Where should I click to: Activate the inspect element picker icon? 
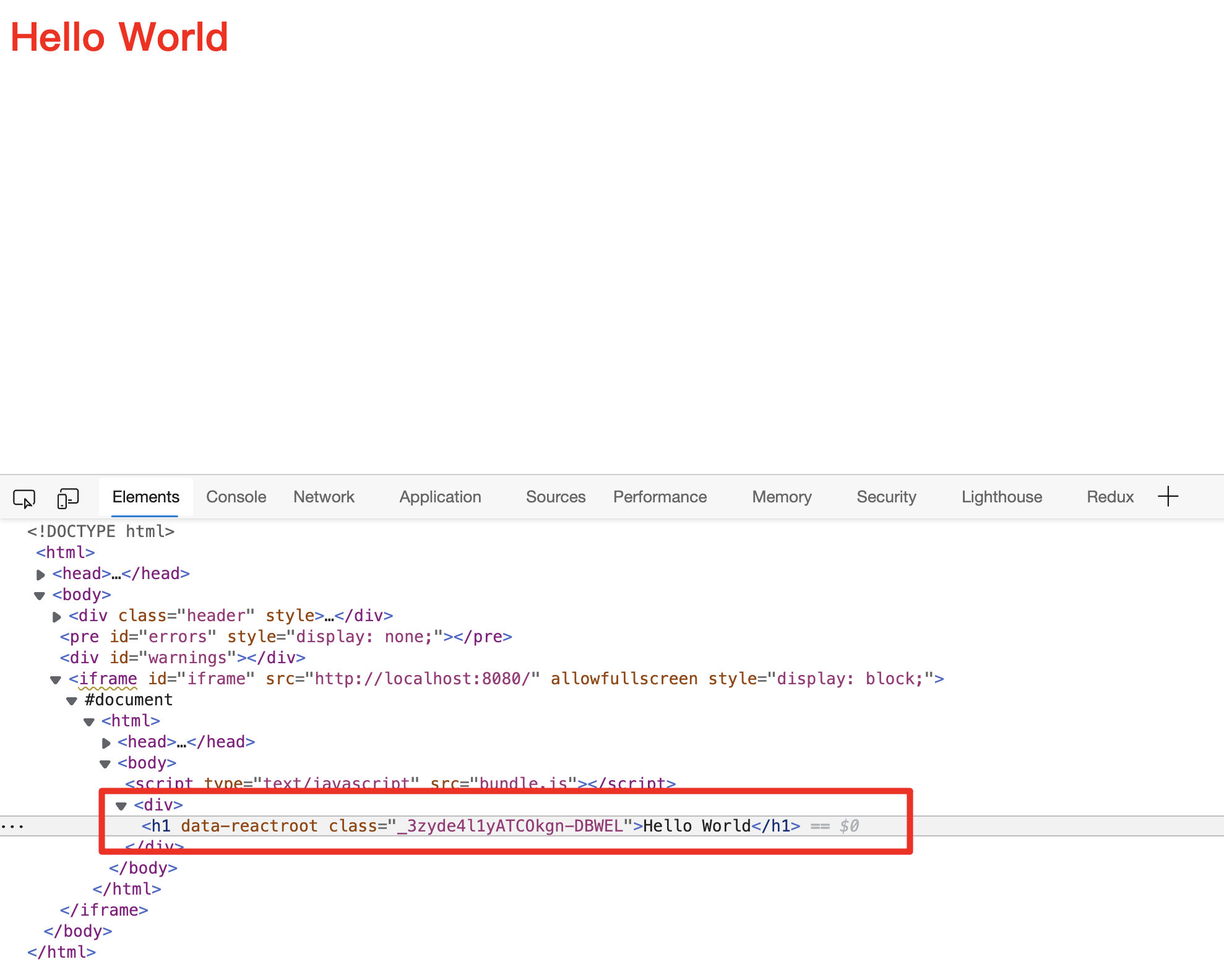click(x=24, y=498)
